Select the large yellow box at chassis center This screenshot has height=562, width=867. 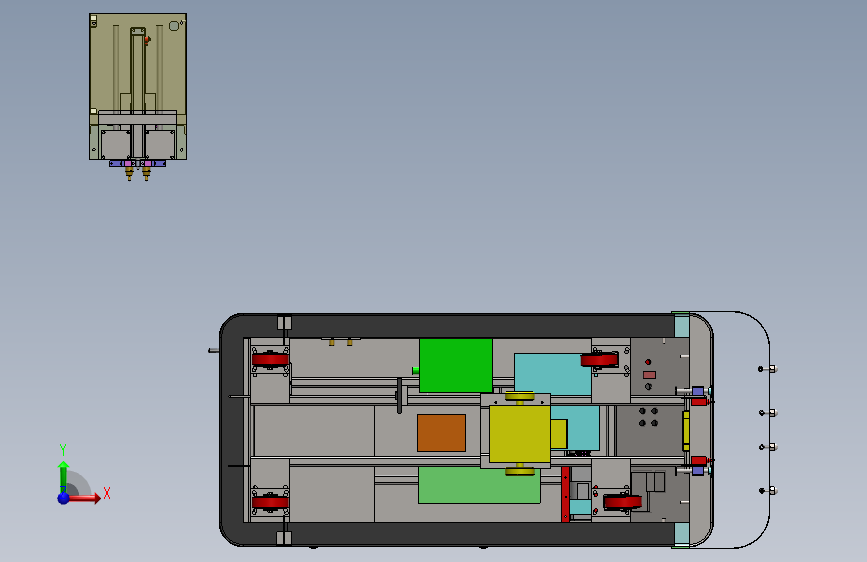pos(520,434)
